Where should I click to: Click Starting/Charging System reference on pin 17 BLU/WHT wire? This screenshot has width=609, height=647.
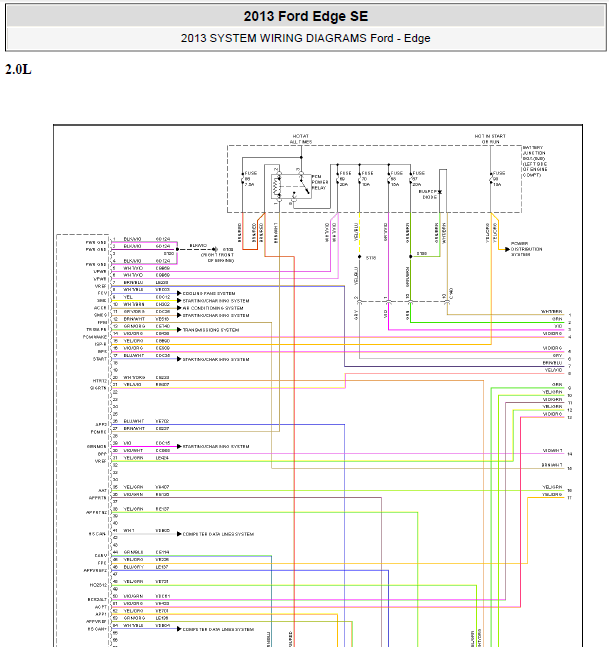(216, 359)
